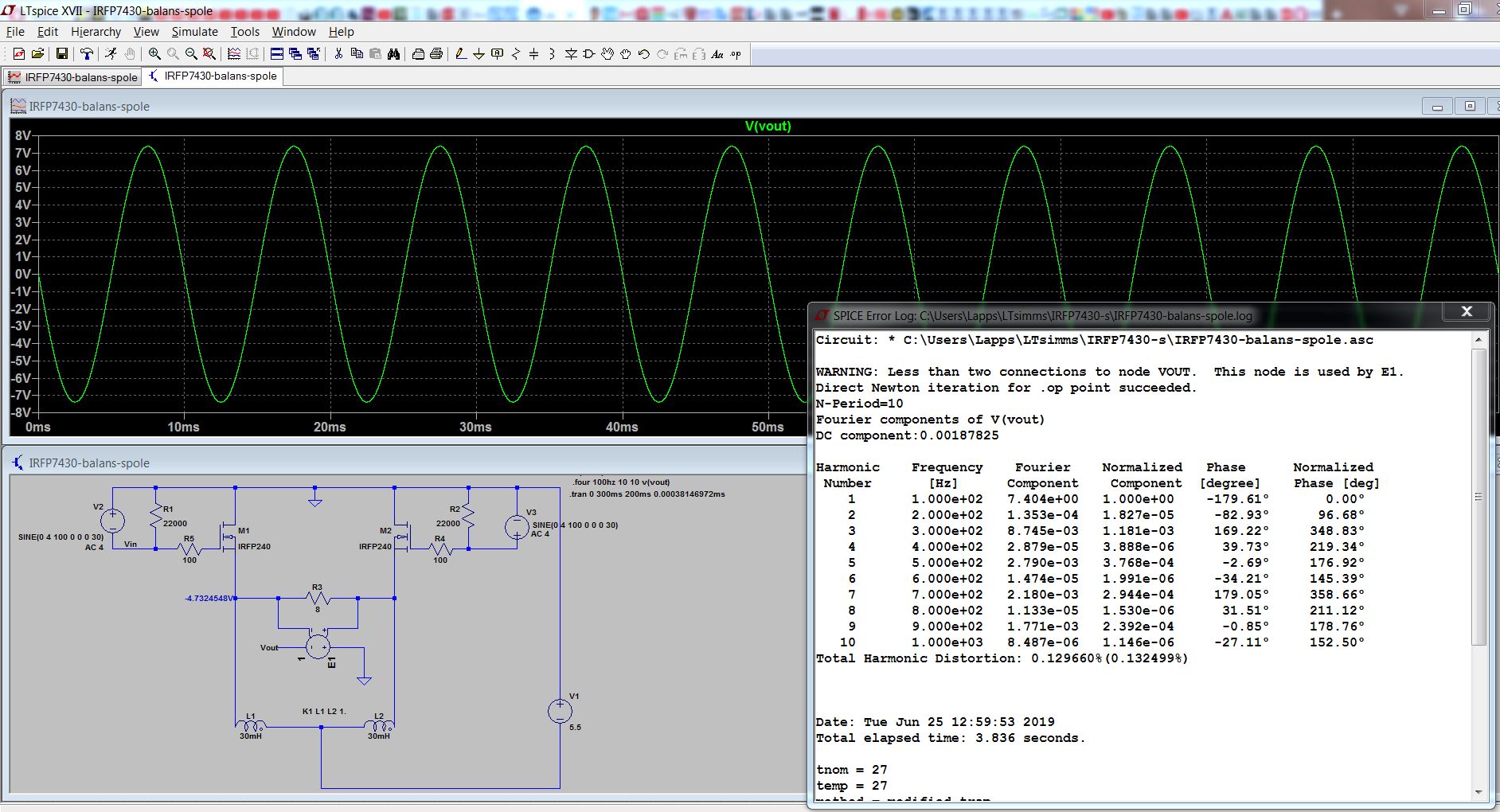Click the .tran directive text in schematic
1500x812 pixels.
[x=647, y=494]
